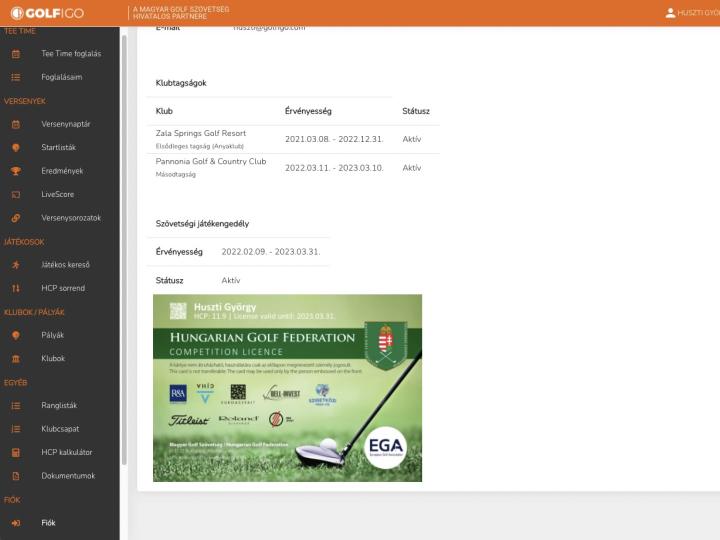Open Tee Time foglalás menu item
Image resolution: width=720 pixels, height=540 pixels.
(71, 54)
